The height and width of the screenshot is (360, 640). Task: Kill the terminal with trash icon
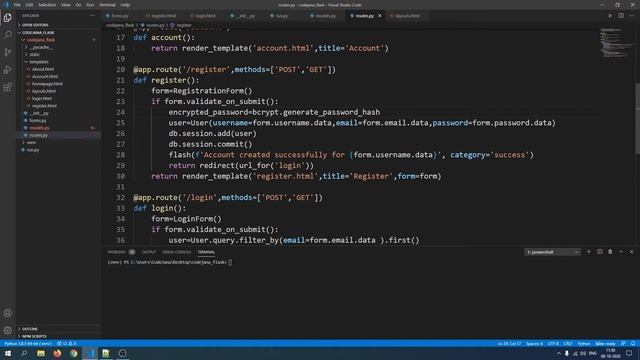[610, 252]
